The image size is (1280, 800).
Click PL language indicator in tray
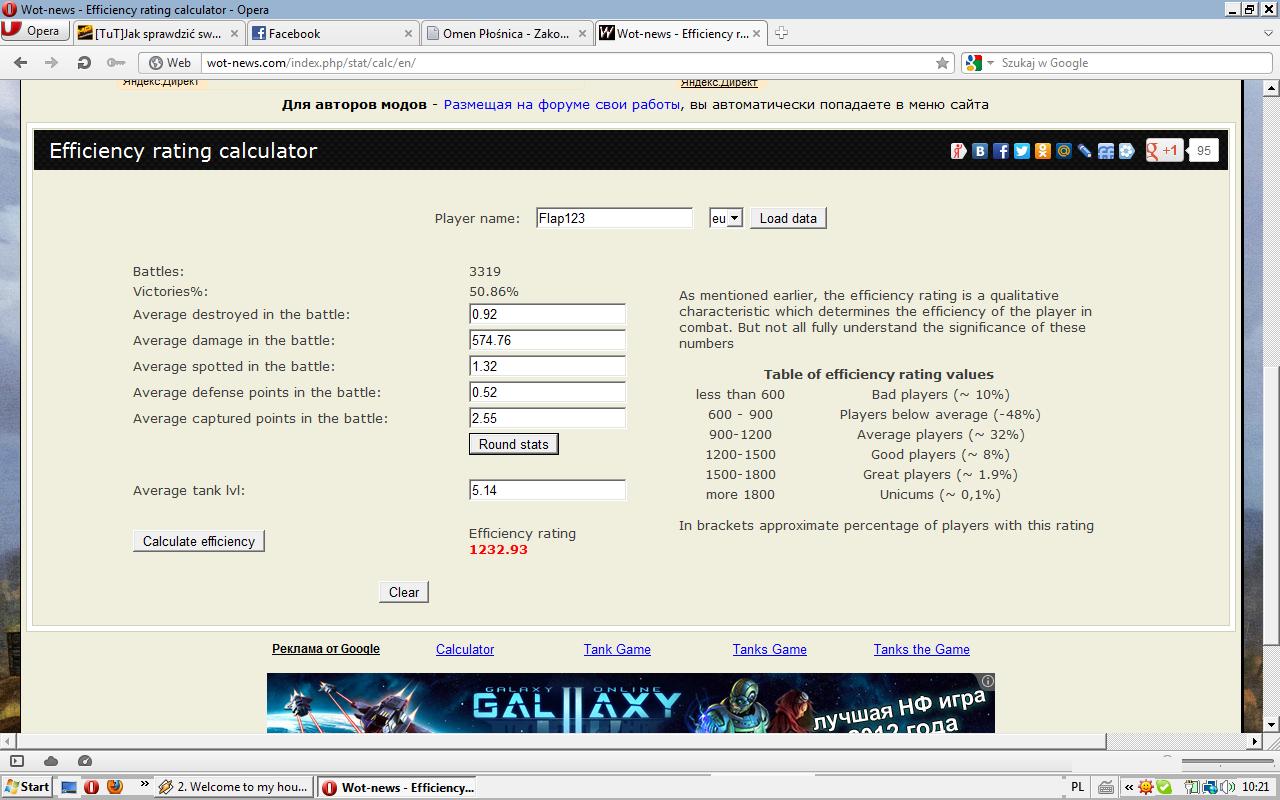point(1077,787)
